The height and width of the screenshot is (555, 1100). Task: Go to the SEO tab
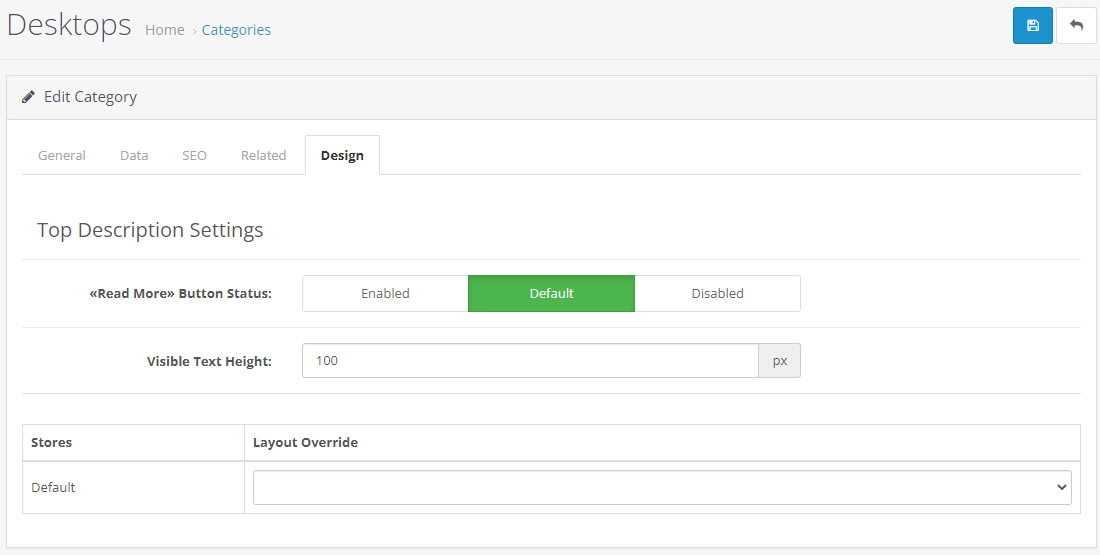click(x=194, y=155)
